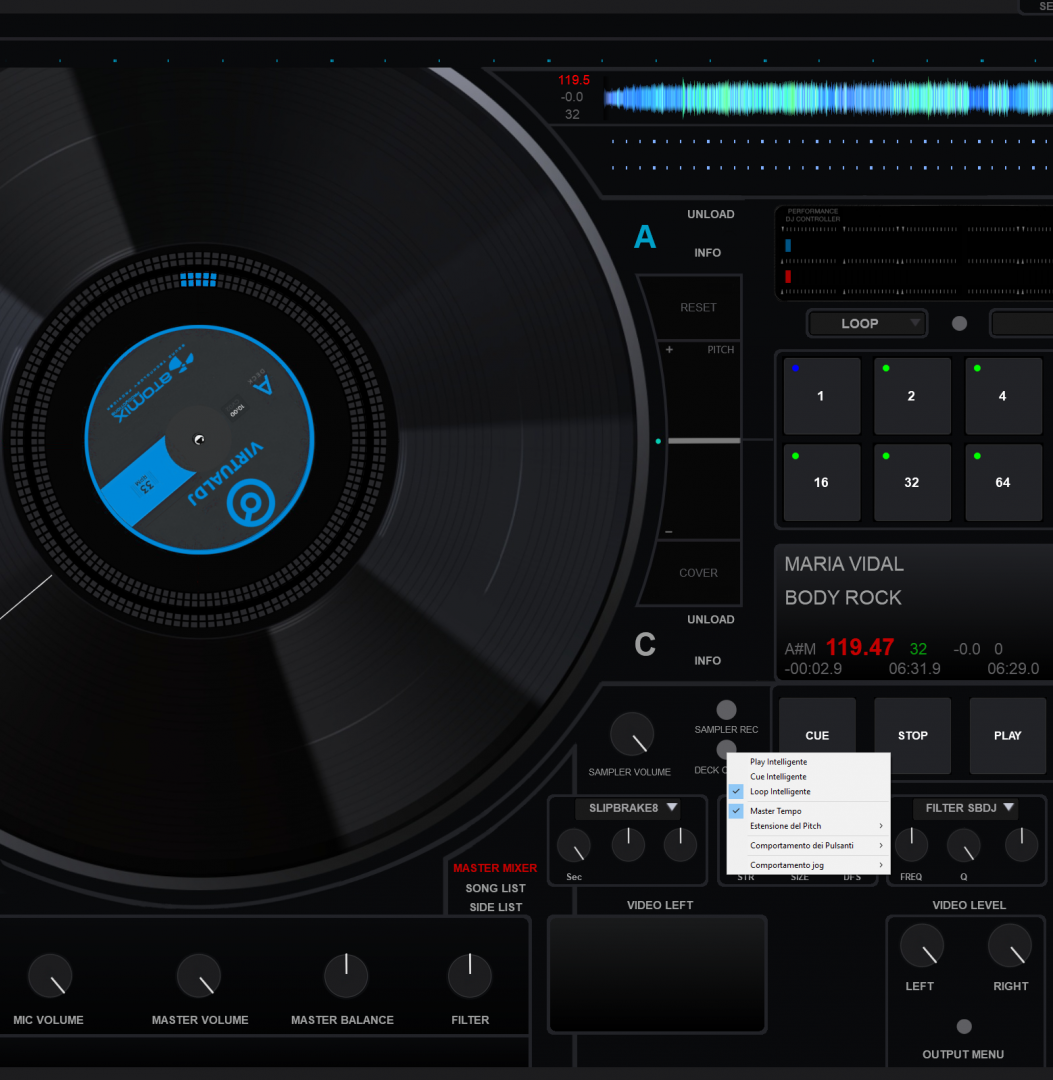Click the red BPM value 119.47
Screen dimensions: 1053x1080
pyautogui.click(x=859, y=647)
